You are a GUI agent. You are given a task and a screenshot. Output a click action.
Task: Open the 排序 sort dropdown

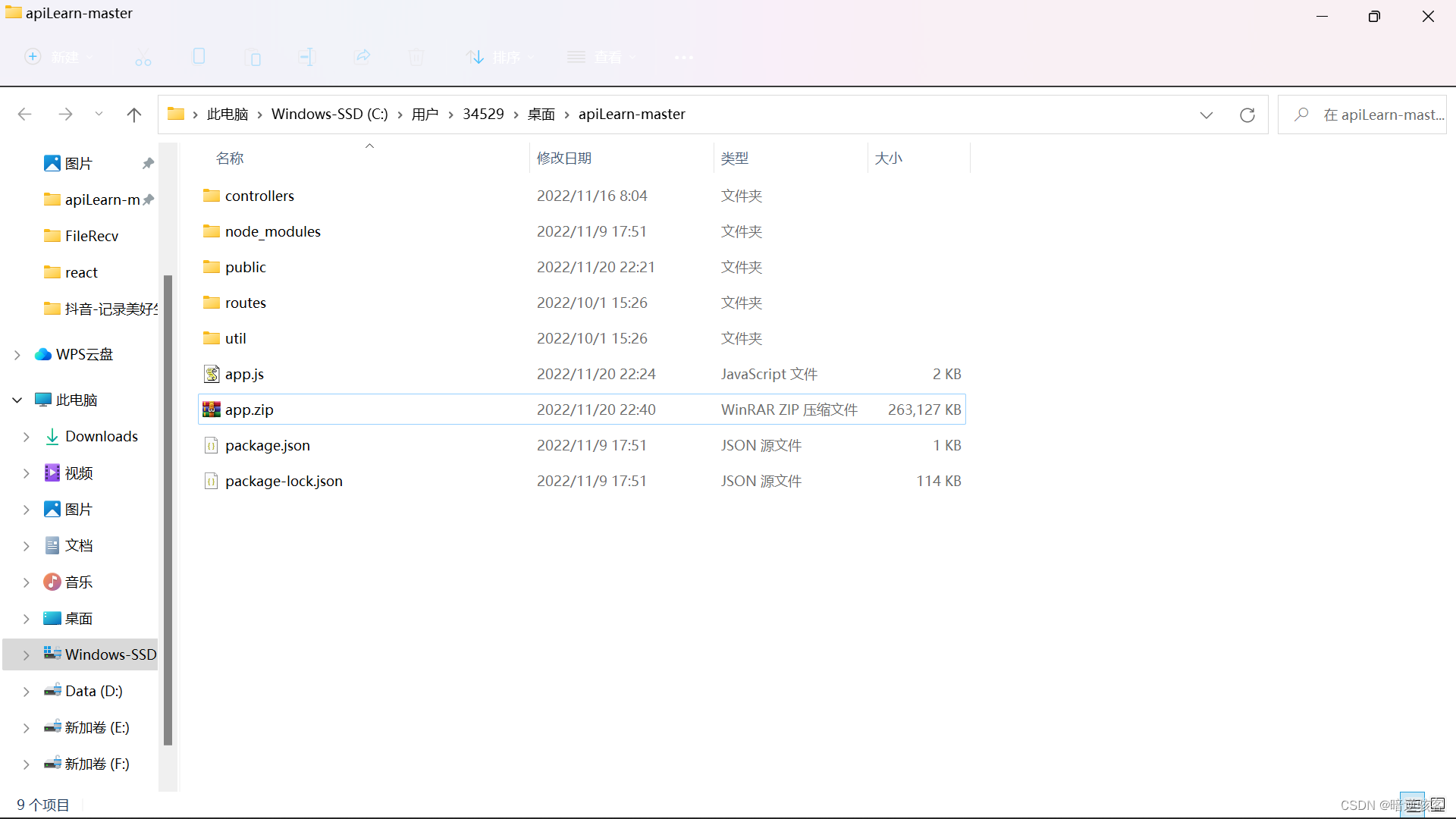click(500, 58)
